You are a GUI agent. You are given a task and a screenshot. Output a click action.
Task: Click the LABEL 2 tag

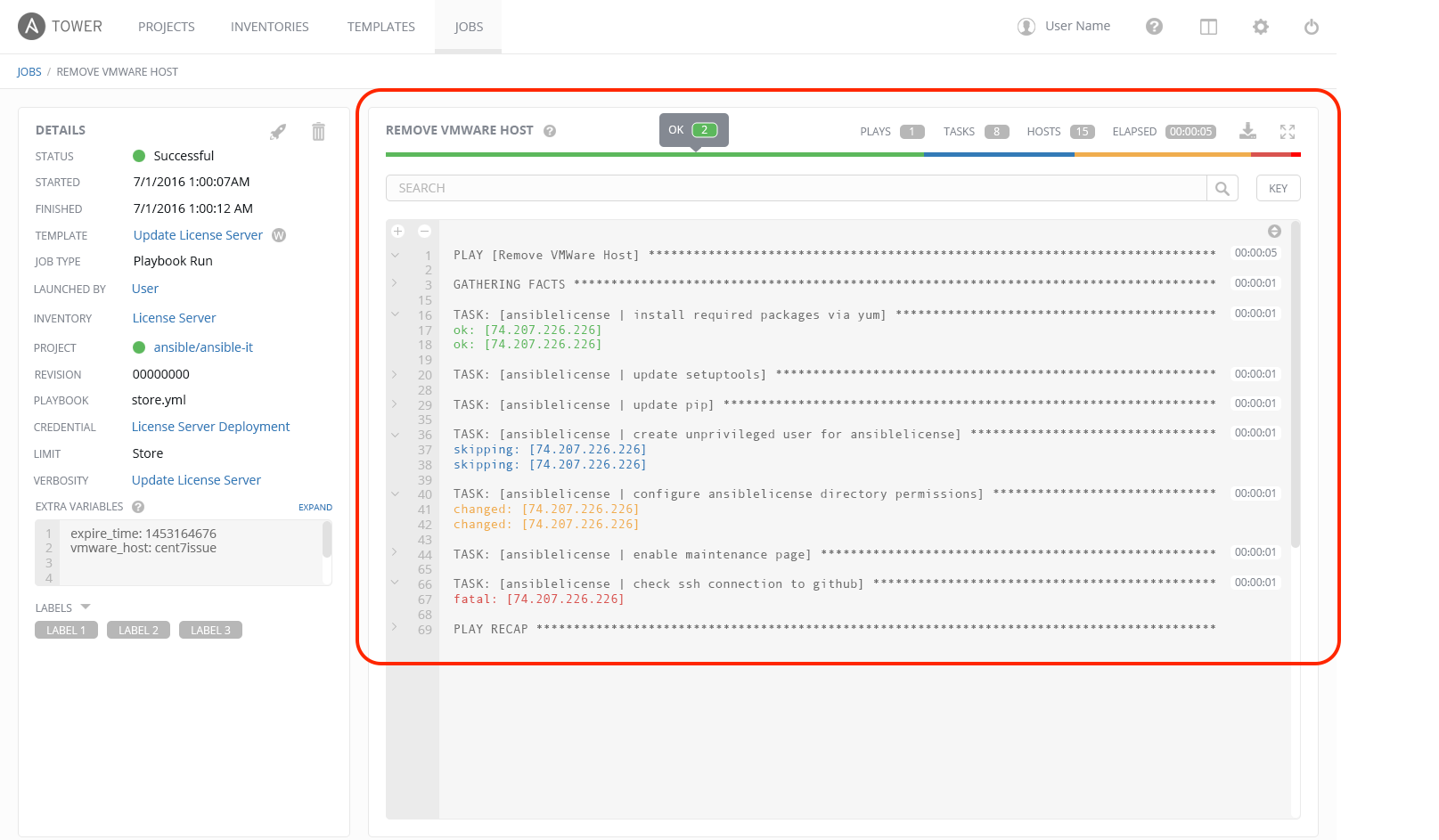click(x=139, y=630)
